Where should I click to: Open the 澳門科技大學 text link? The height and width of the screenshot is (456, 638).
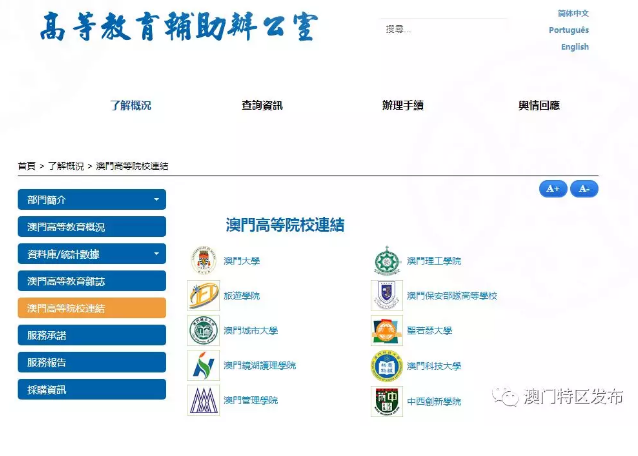[x=434, y=366]
